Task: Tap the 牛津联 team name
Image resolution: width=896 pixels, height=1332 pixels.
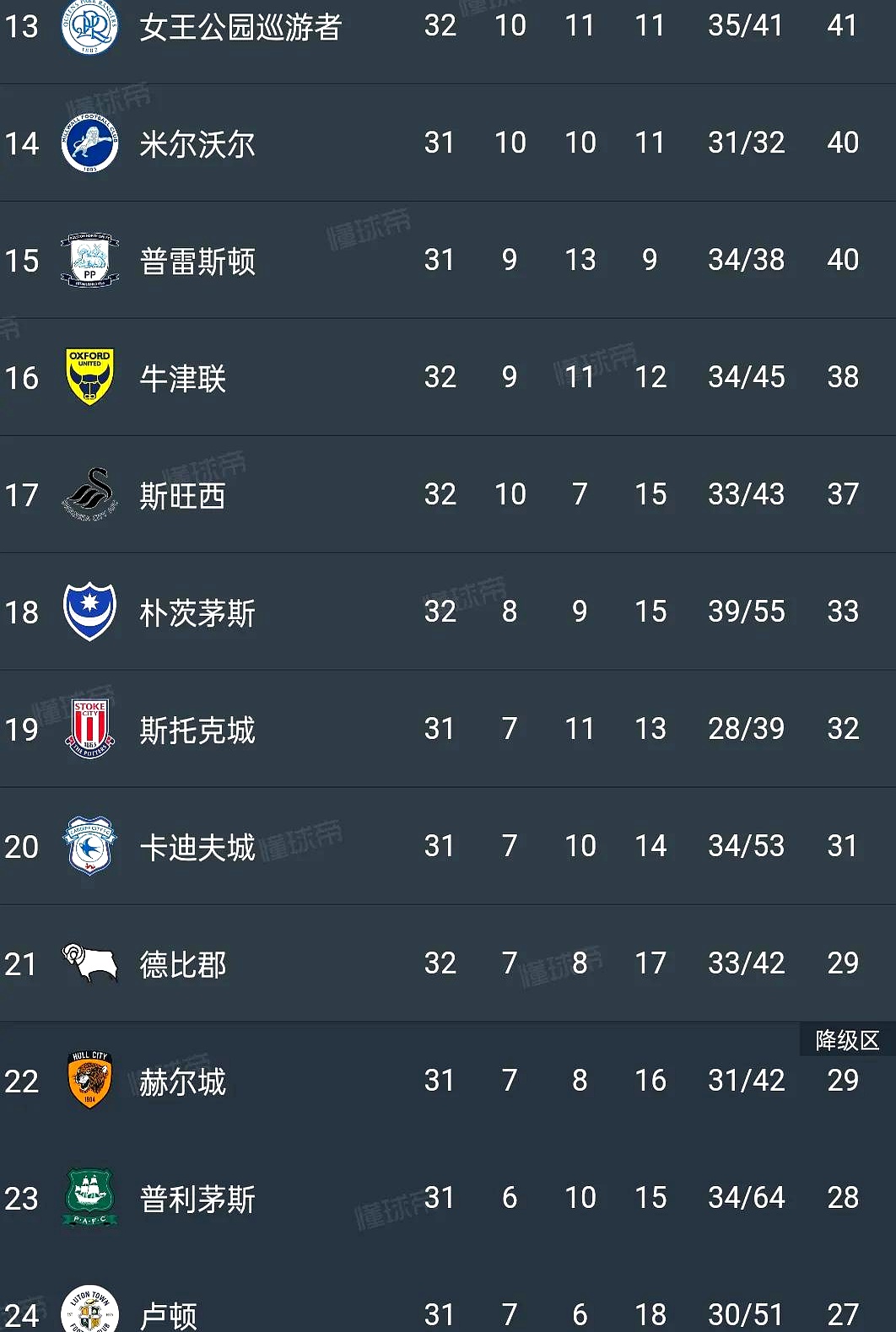Action: [183, 379]
